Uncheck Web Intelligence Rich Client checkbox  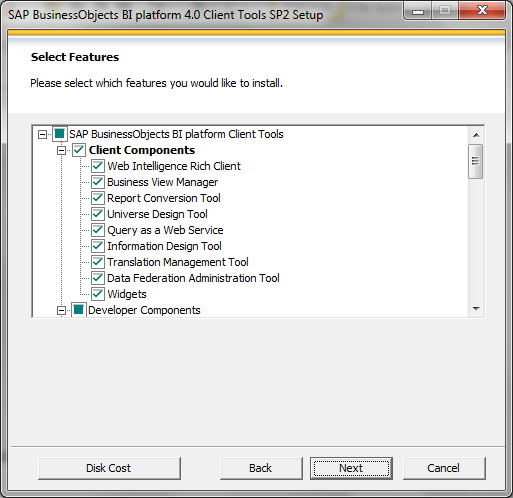pos(98,166)
